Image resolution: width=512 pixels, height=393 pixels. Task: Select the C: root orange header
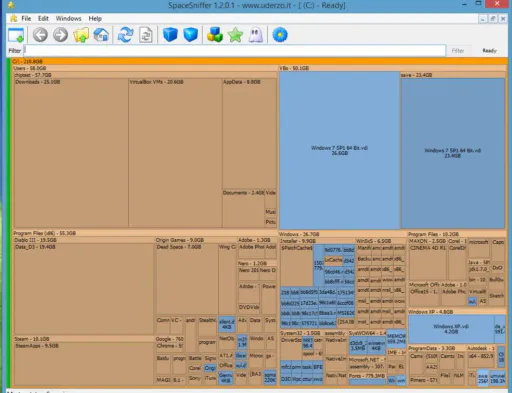coord(259,61)
